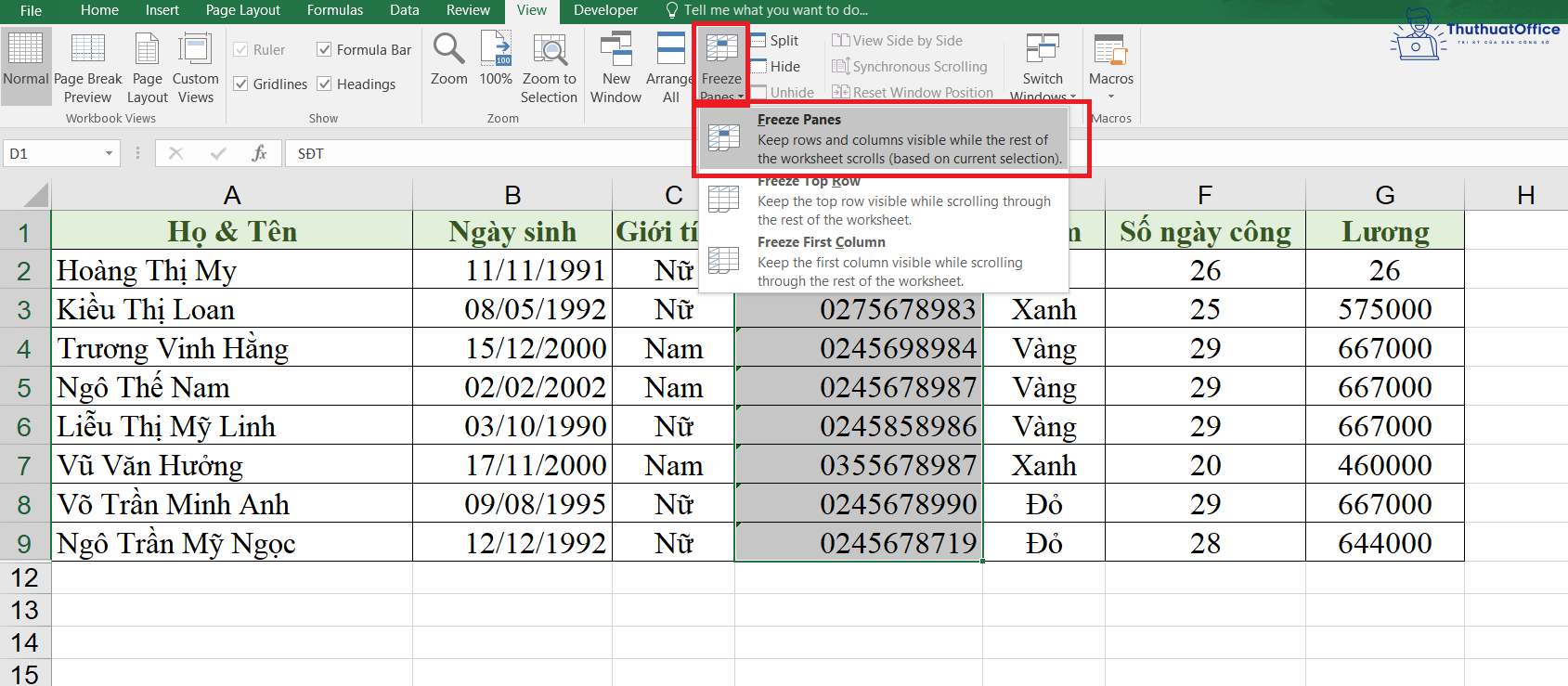
Task: Click View Side by Side
Action: pos(897,41)
